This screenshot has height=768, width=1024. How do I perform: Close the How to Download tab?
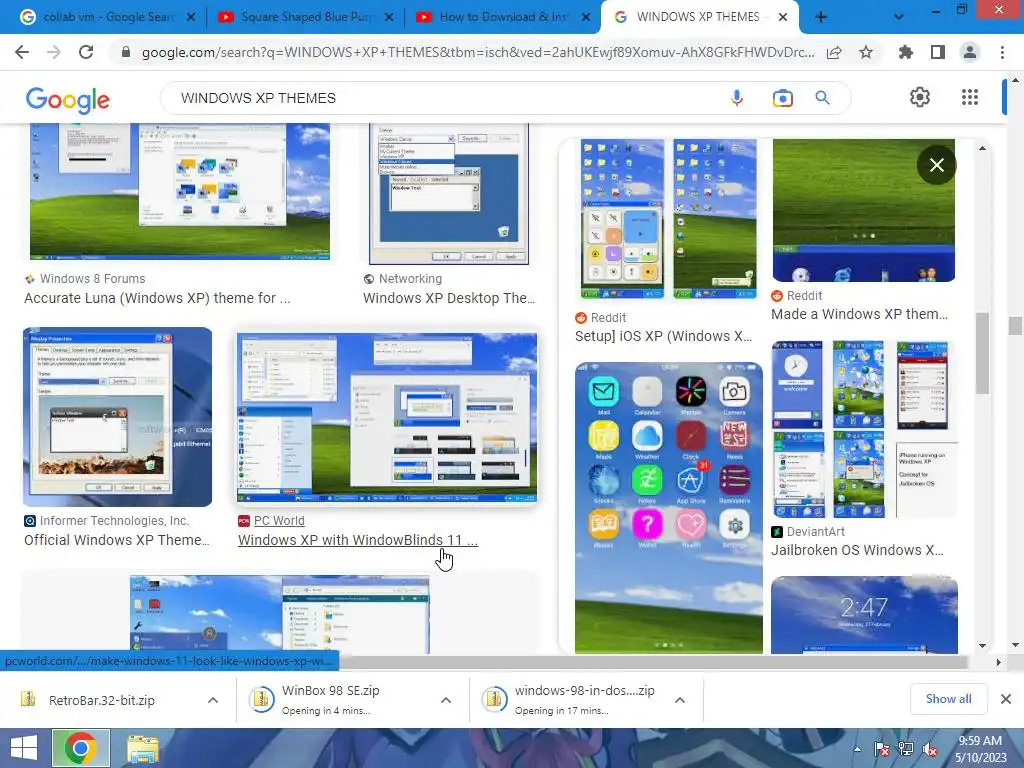tap(586, 18)
